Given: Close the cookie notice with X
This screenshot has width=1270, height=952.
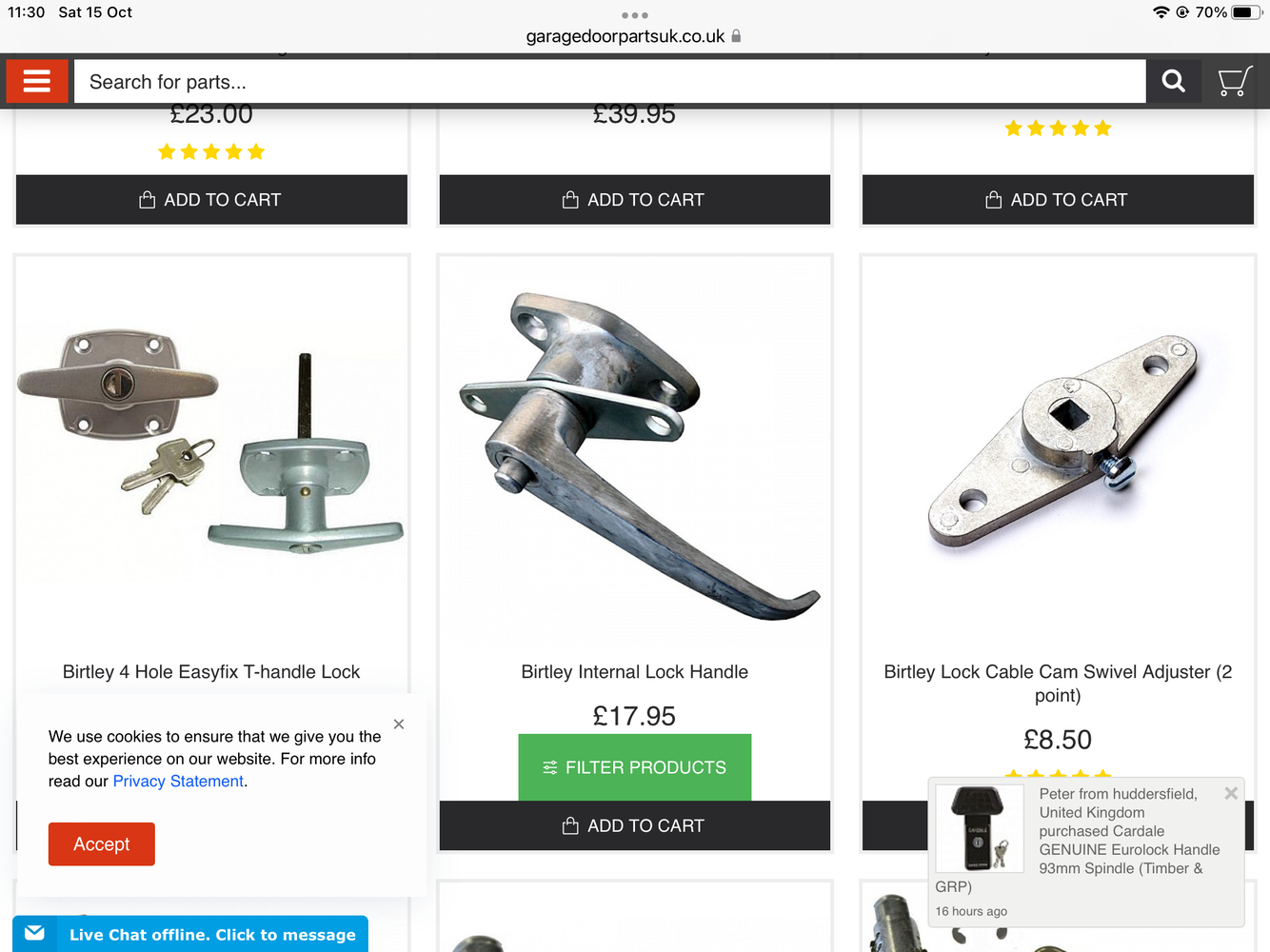Looking at the screenshot, I should [x=399, y=724].
